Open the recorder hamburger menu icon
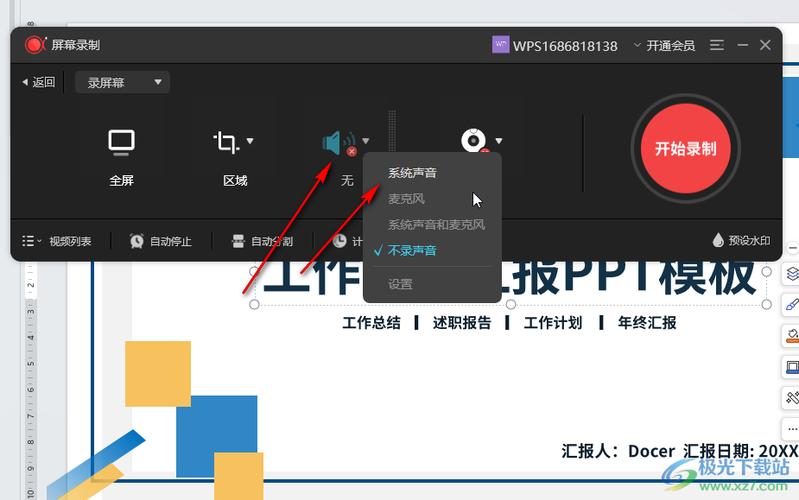The width and height of the screenshot is (799, 500). click(x=717, y=45)
